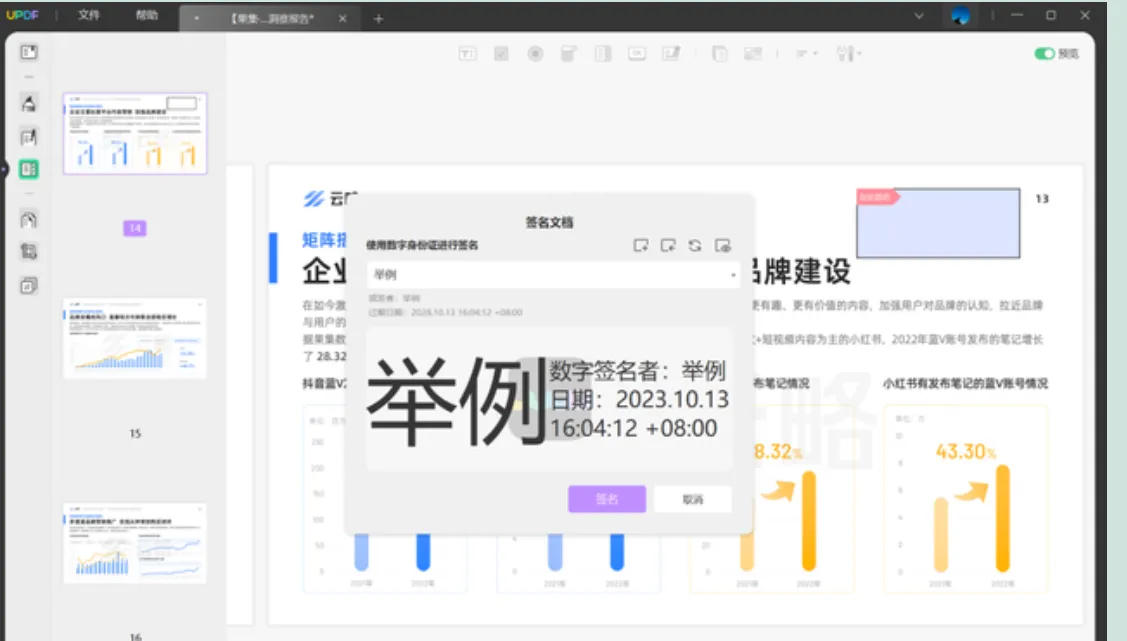Open the form tools wrench dropdown
Image resolution: width=1127 pixels, height=641 pixels.
click(x=849, y=54)
